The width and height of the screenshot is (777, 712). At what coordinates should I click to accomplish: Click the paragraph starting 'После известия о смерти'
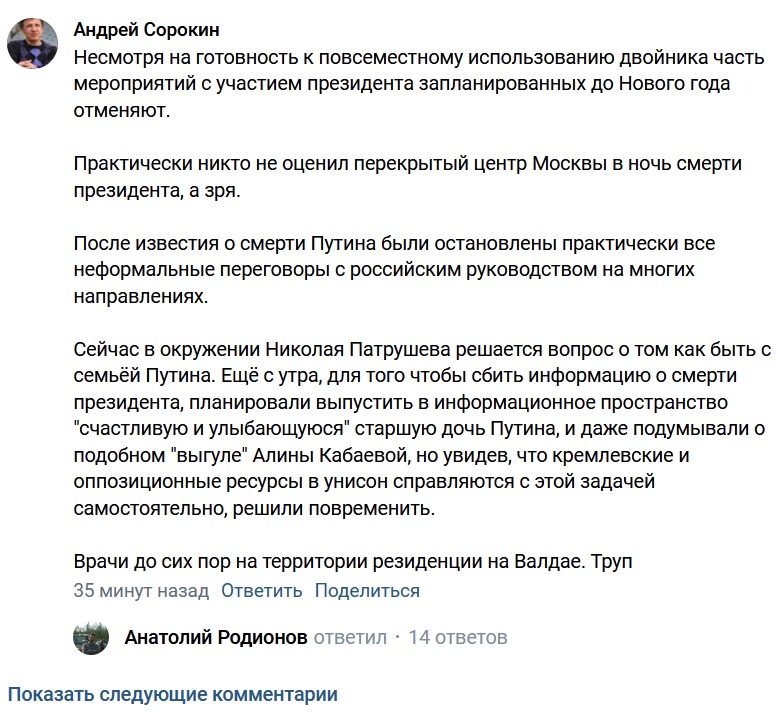(394, 270)
